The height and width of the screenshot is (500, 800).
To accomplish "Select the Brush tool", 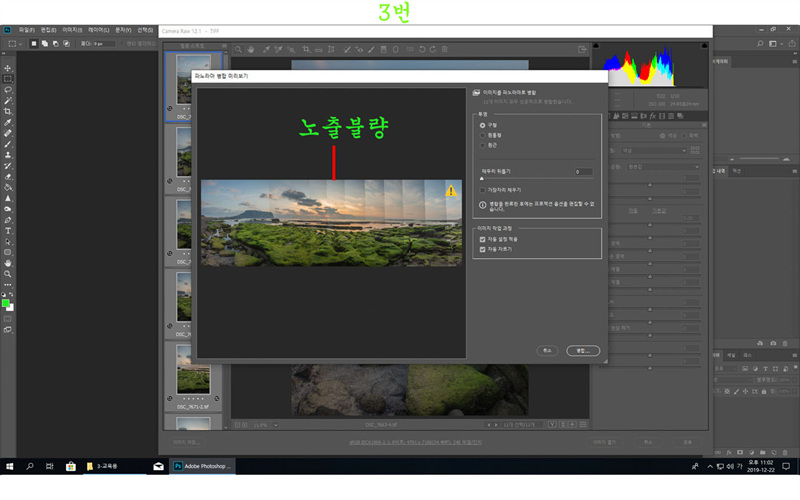I will coord(8,144).
